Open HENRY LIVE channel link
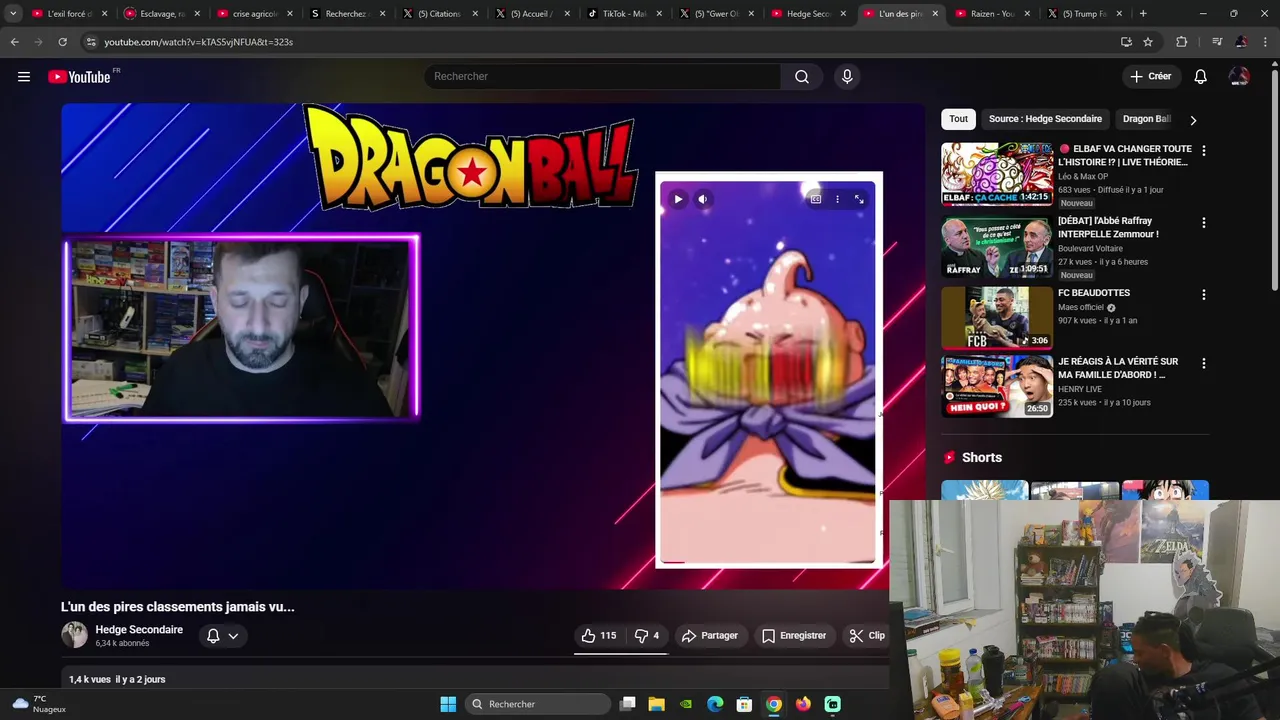 [x=1080, y=389]
